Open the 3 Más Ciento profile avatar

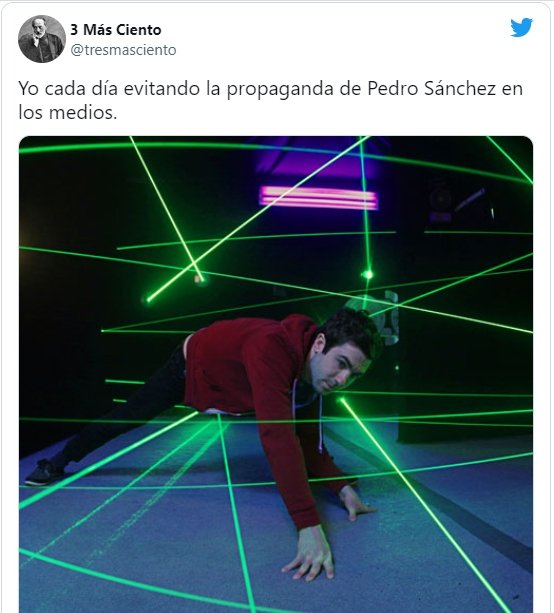(42, 39)
